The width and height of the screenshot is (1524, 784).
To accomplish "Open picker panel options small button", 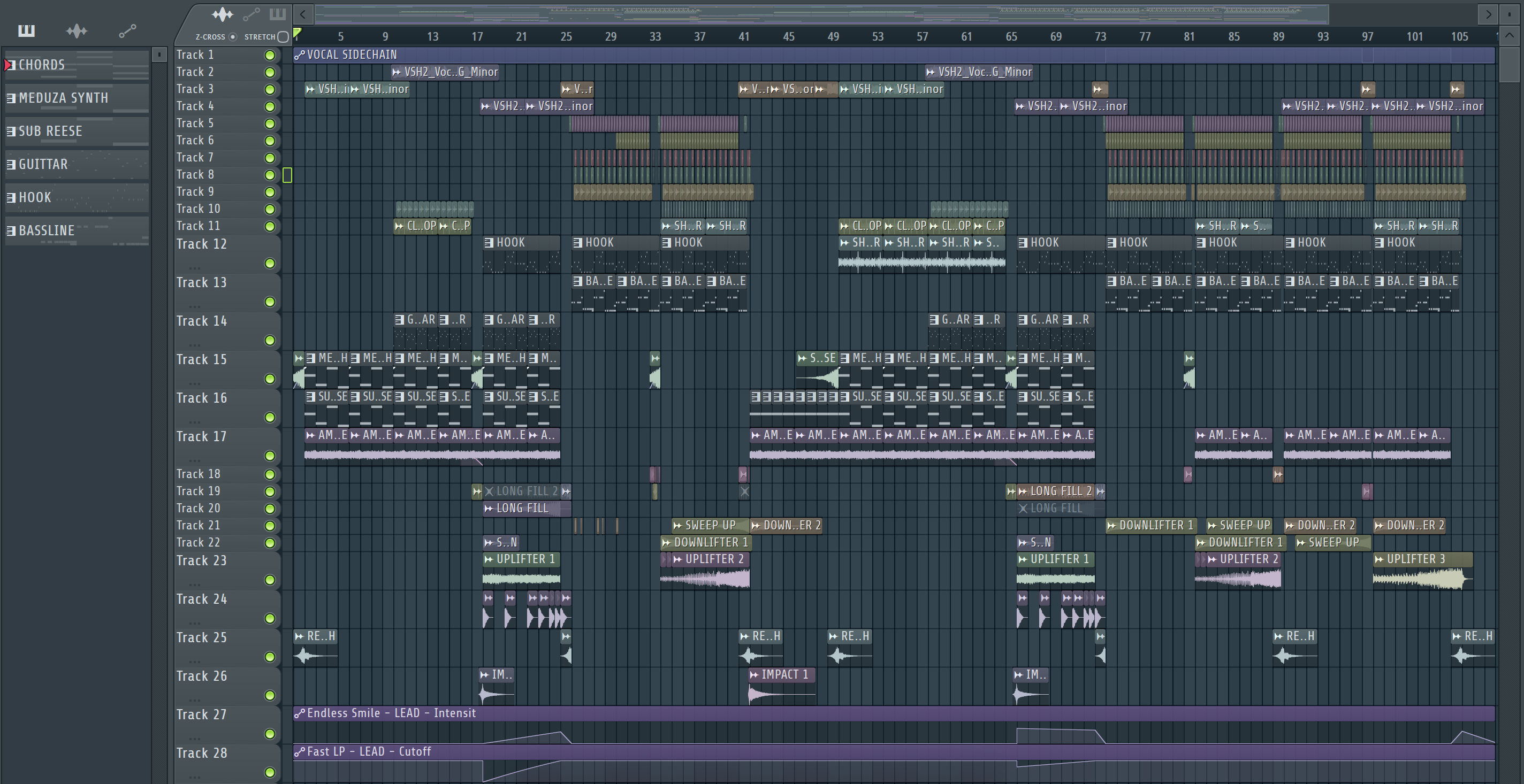I will [159, 55].
